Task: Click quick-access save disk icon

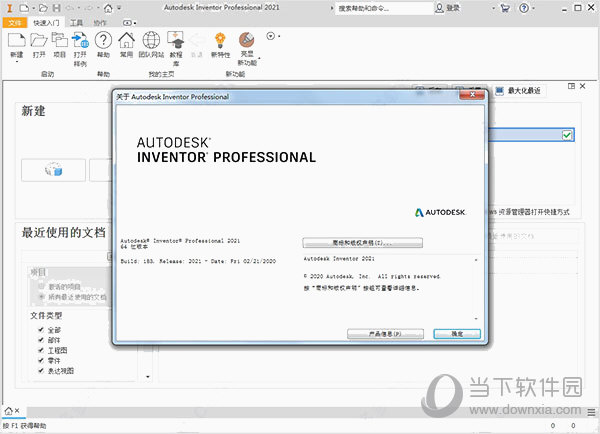Action: click(57, 8)
